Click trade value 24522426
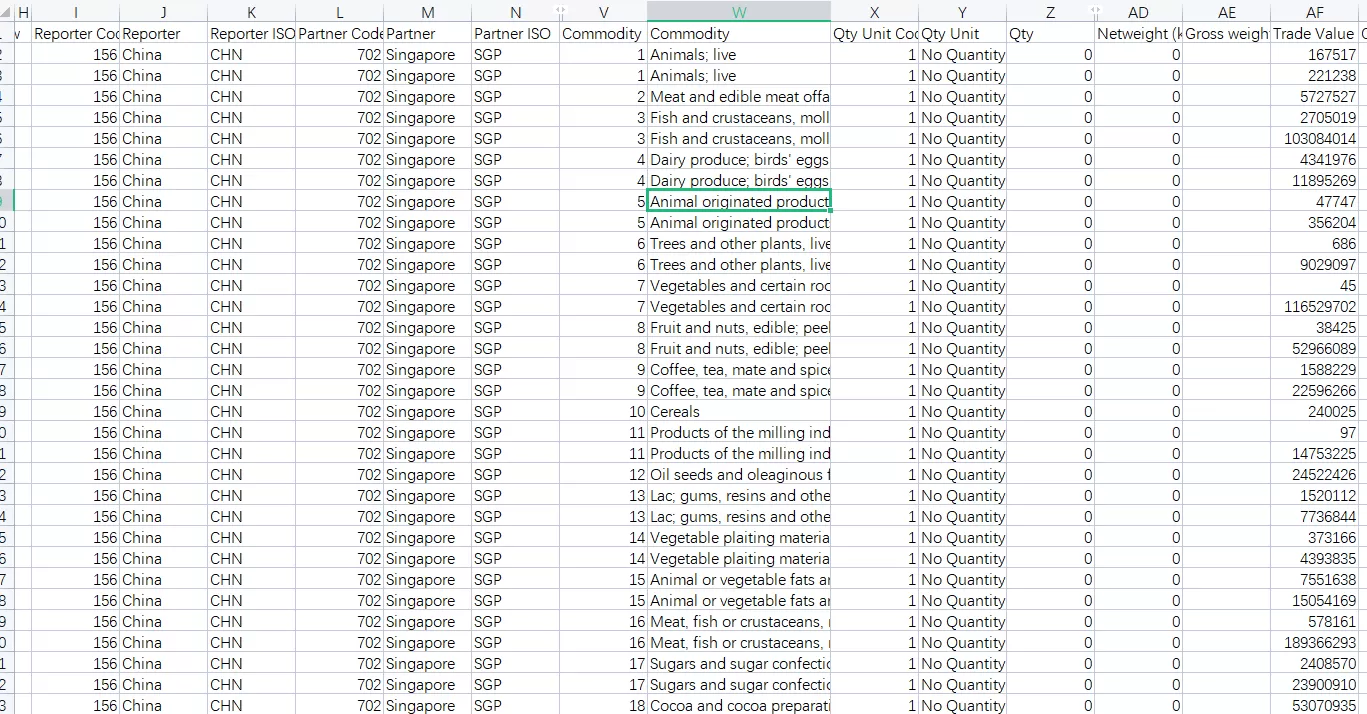Screen dimensions: 1367x714 pyautogui.click(x=1314, y=474)
